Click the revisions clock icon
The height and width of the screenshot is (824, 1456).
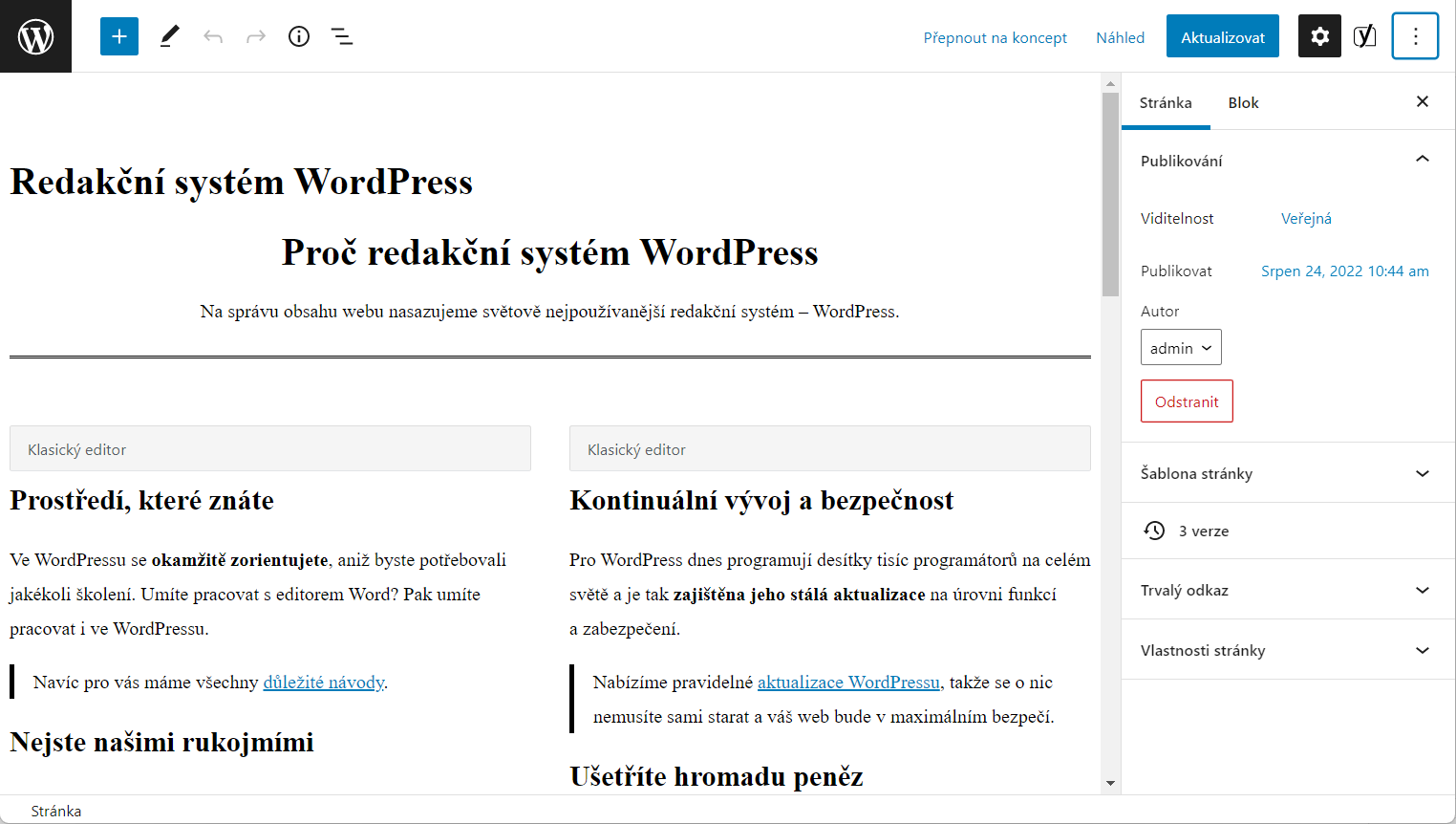tap(1154, 531)
